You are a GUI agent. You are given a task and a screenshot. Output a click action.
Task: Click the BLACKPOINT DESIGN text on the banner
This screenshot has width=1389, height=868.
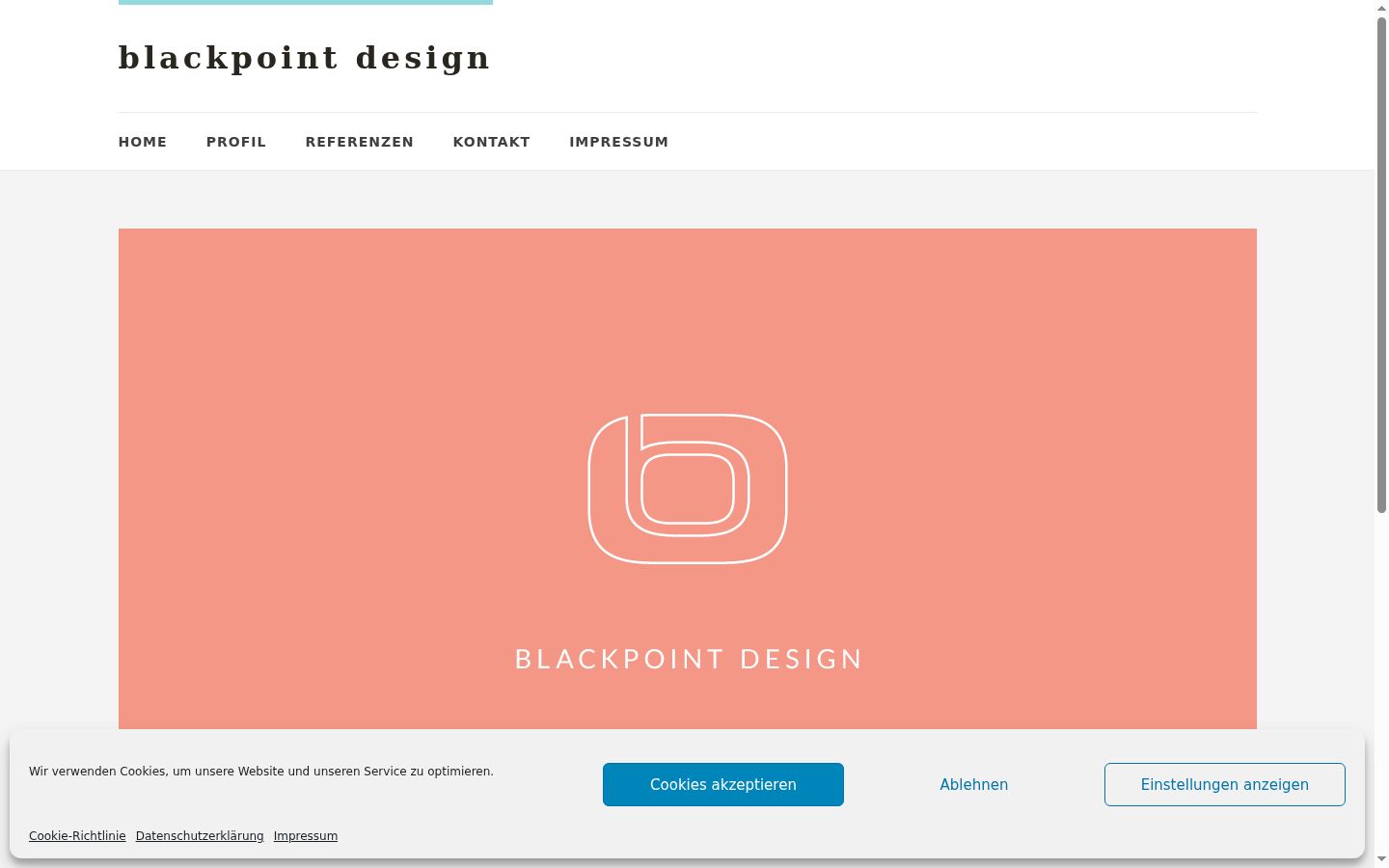(x=689, y=659)
